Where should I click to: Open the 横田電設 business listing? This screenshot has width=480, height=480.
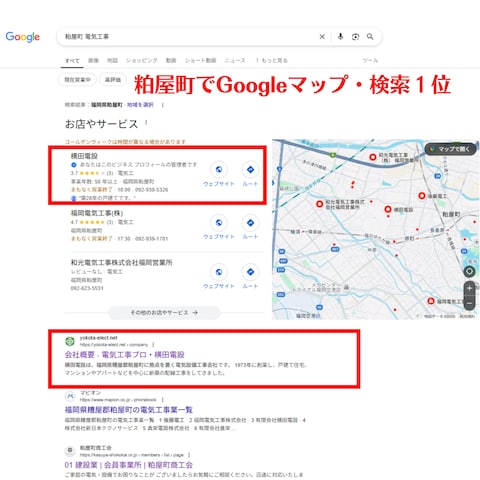[84, 156]
